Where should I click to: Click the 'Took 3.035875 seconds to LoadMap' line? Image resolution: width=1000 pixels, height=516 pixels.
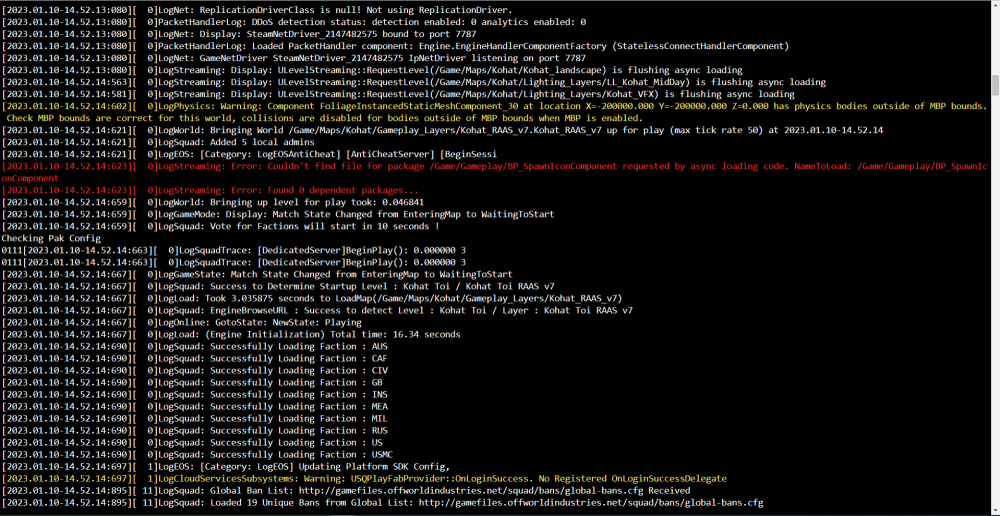(312, 299)
